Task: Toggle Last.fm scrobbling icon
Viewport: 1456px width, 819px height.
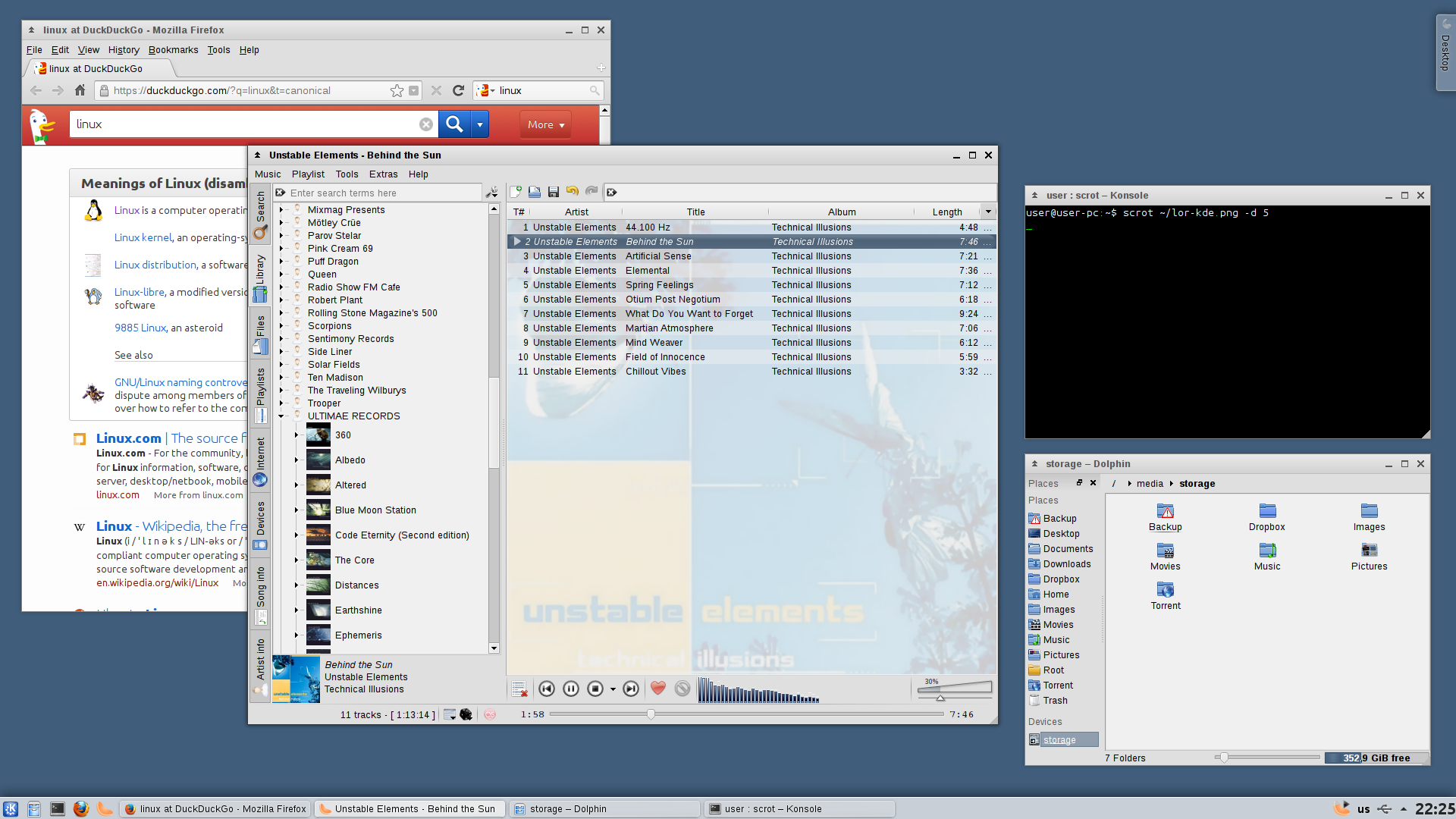Action: (490, 714)
